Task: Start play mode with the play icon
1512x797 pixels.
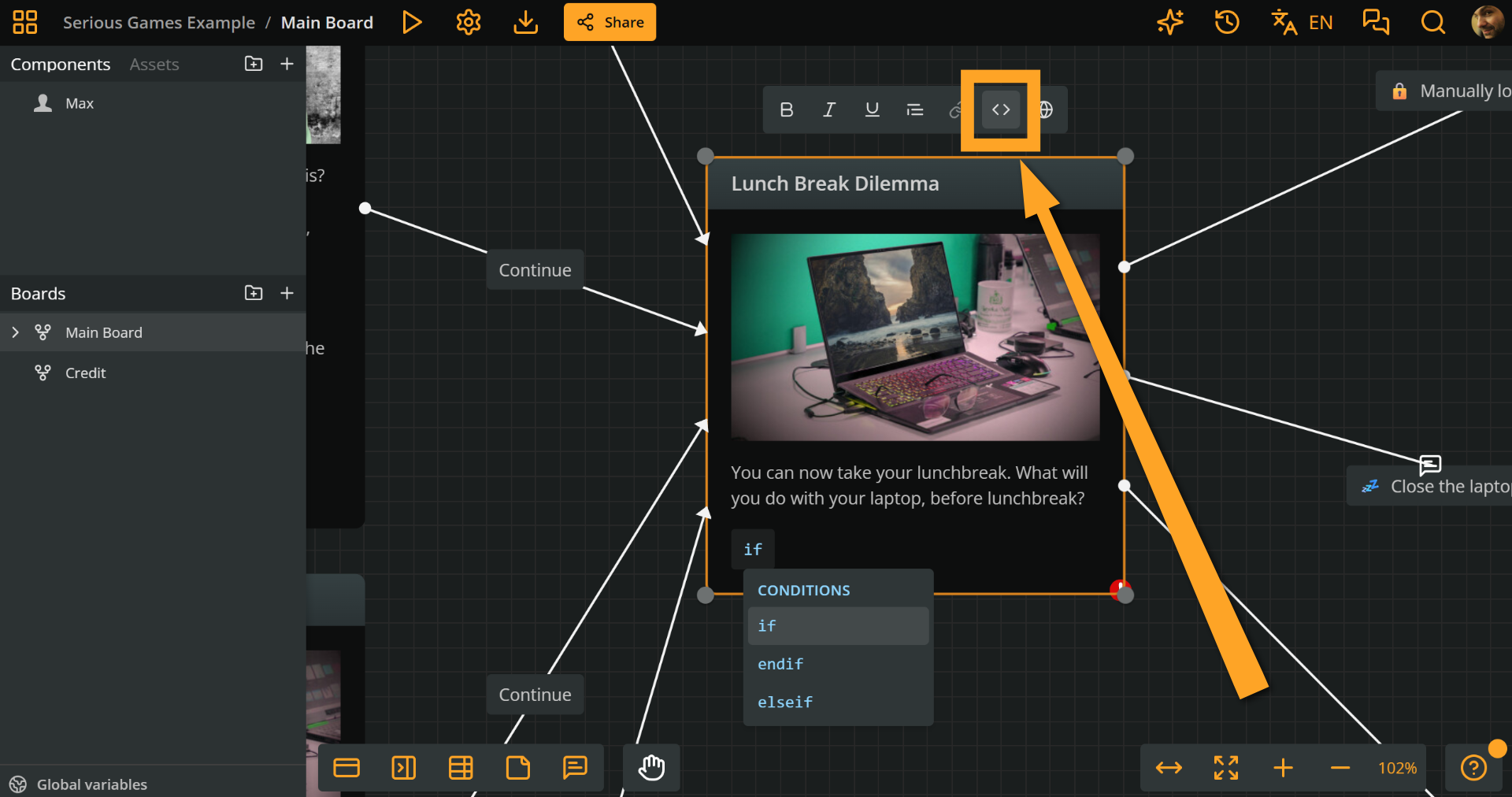Action: pos(411,22)
